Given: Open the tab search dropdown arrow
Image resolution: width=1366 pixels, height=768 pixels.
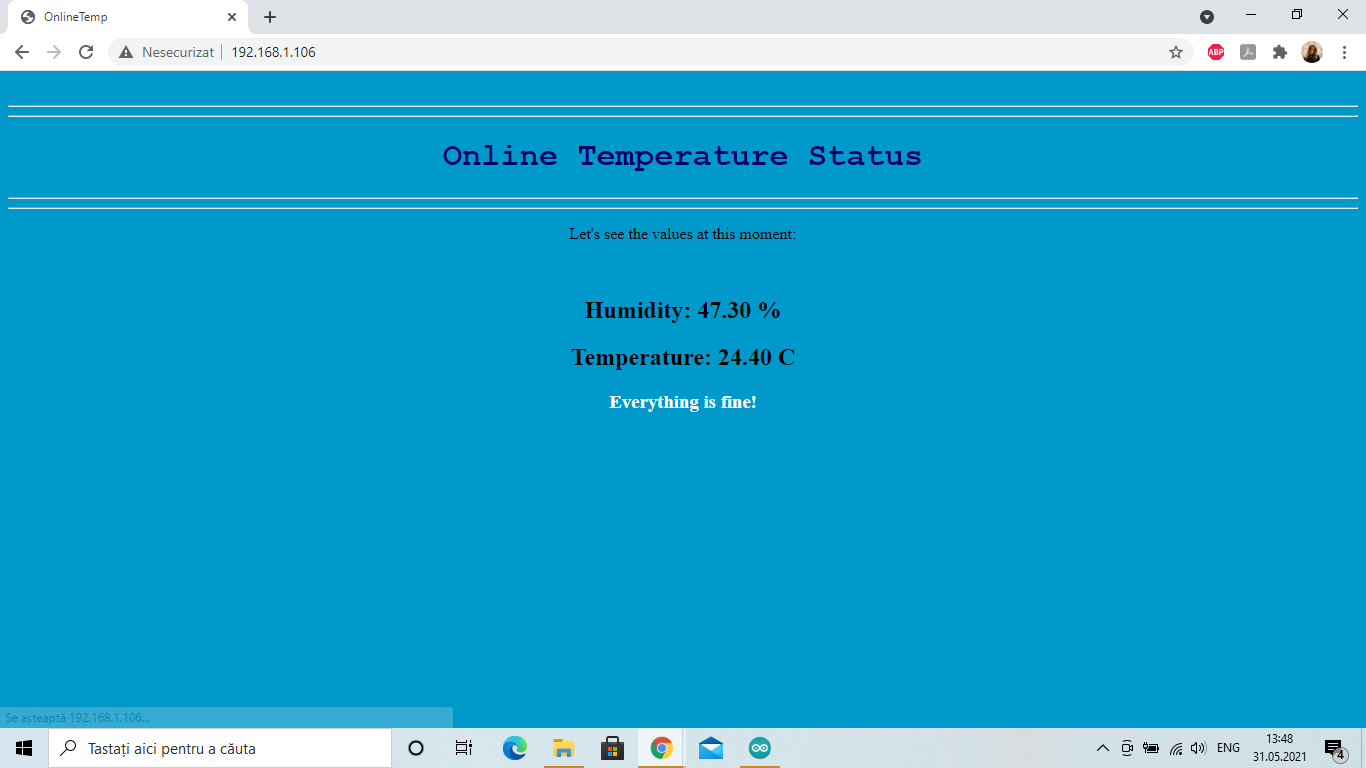Looking at the screenshot, I should [1207, 17].
